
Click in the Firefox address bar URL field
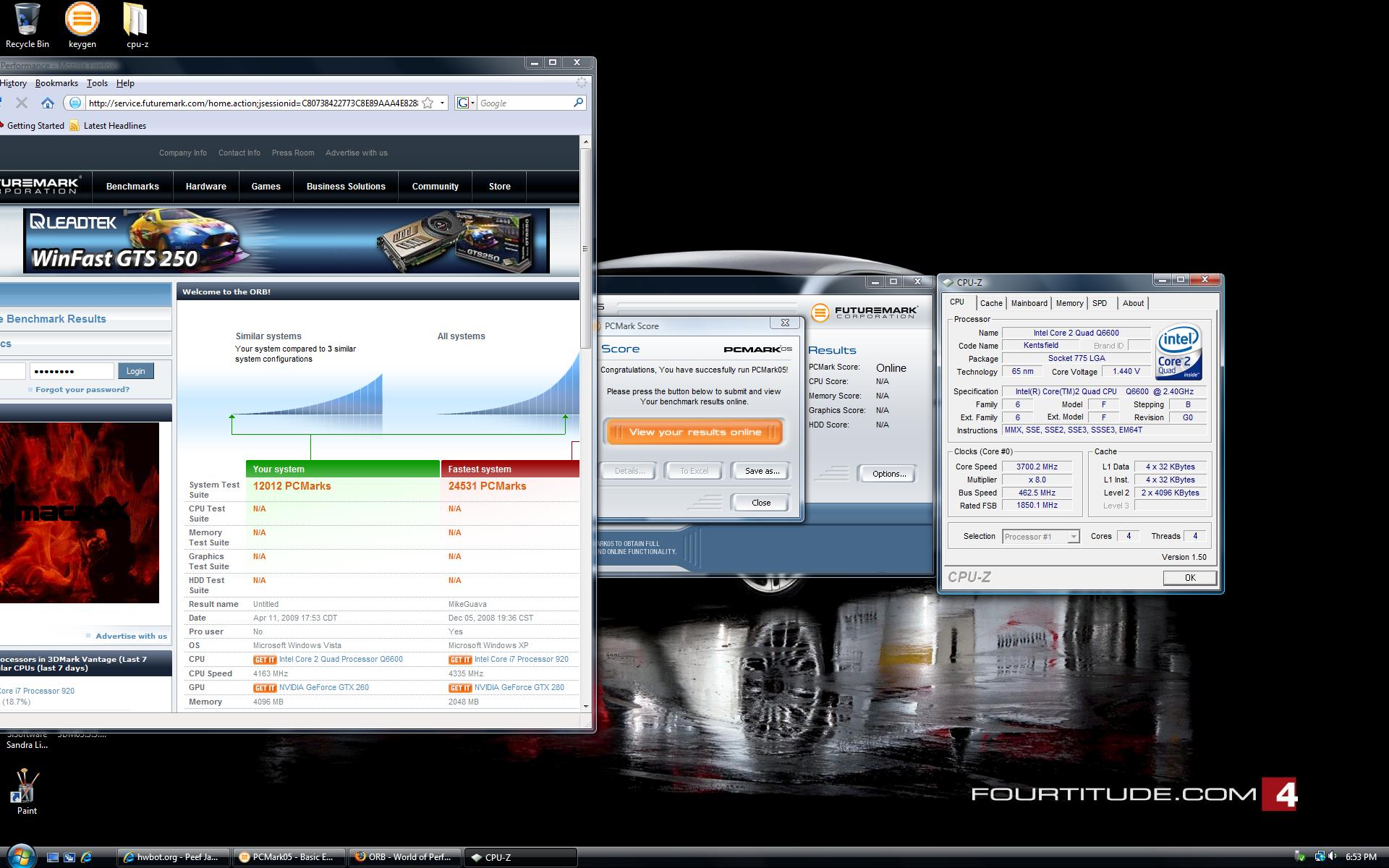pos(253,103)
